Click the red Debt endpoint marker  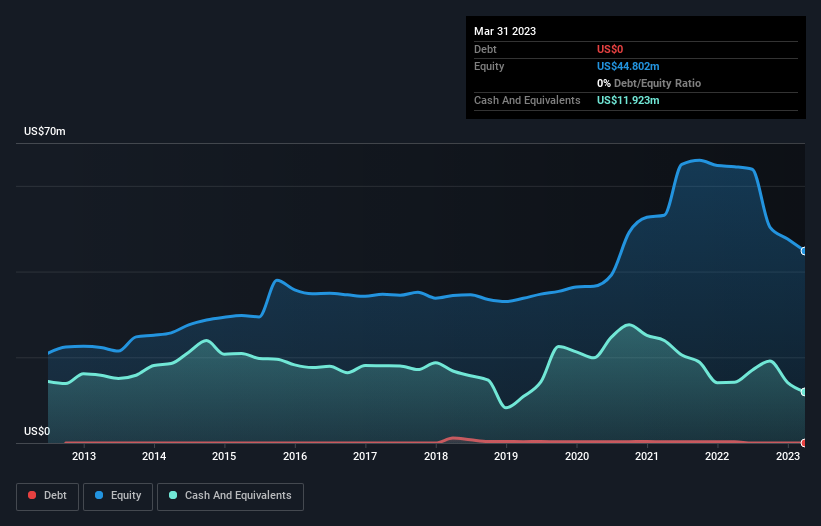[804, 443]
